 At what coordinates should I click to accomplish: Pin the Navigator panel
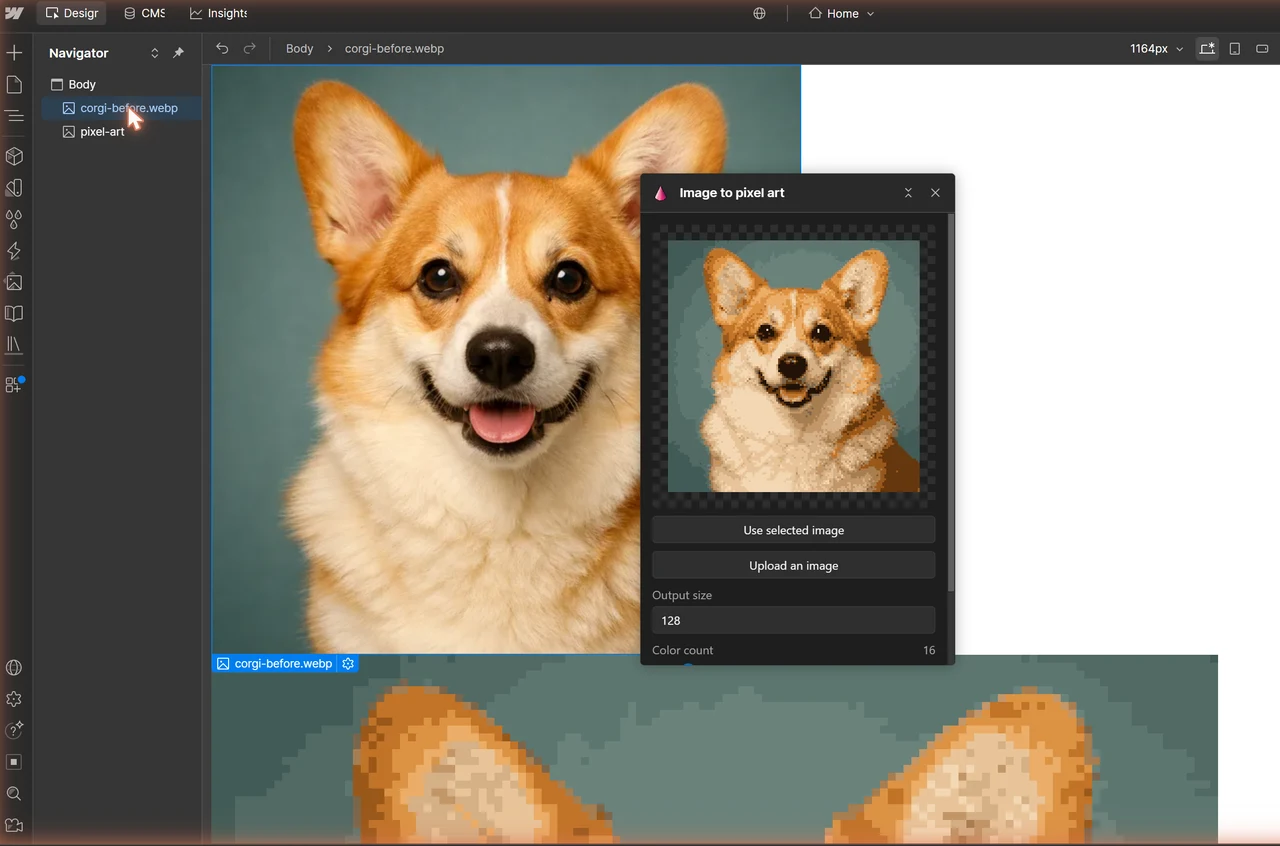tap(178, 53)
